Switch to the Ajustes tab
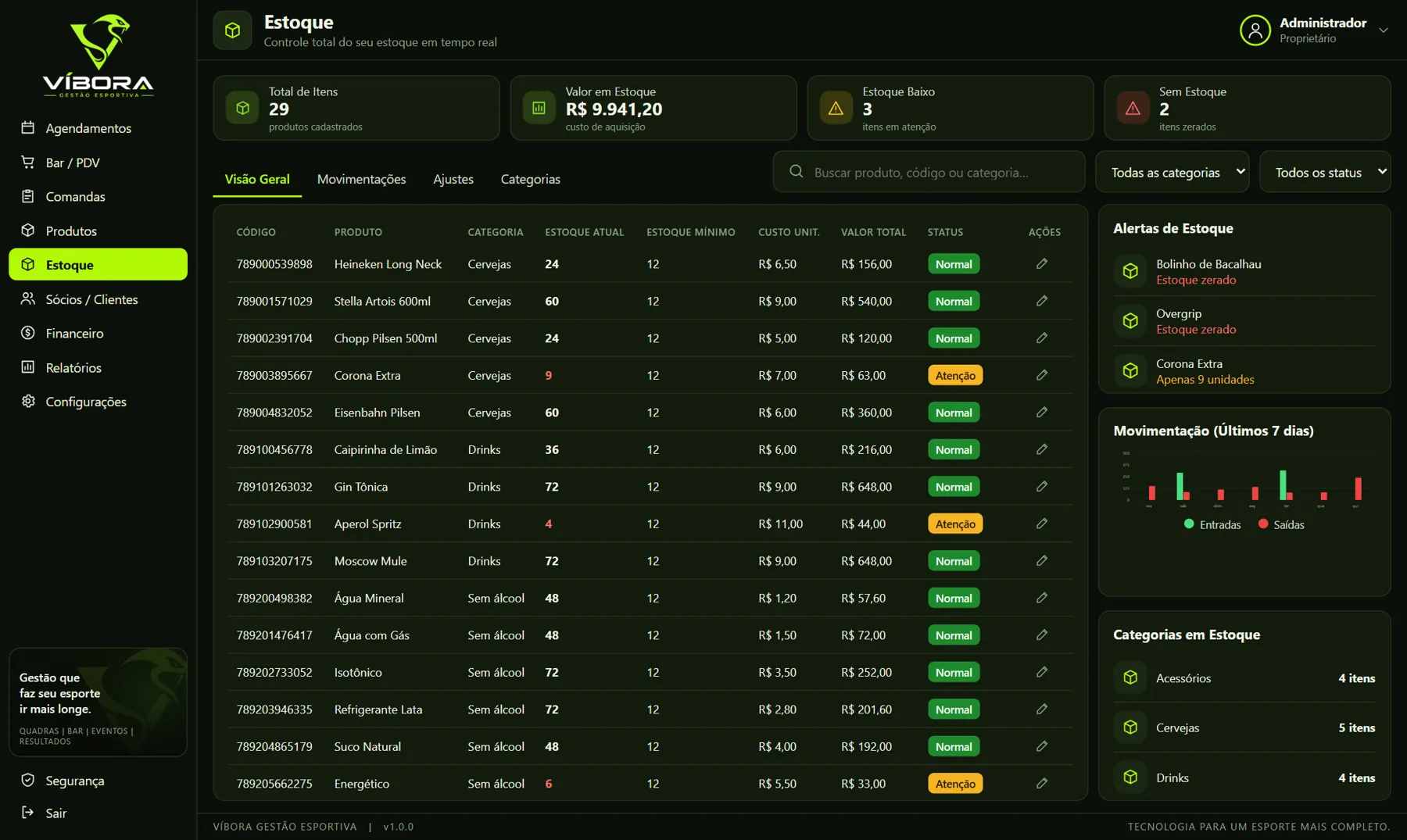The height and width of the screenshot is (840, 1407). (x=453, y=179)
